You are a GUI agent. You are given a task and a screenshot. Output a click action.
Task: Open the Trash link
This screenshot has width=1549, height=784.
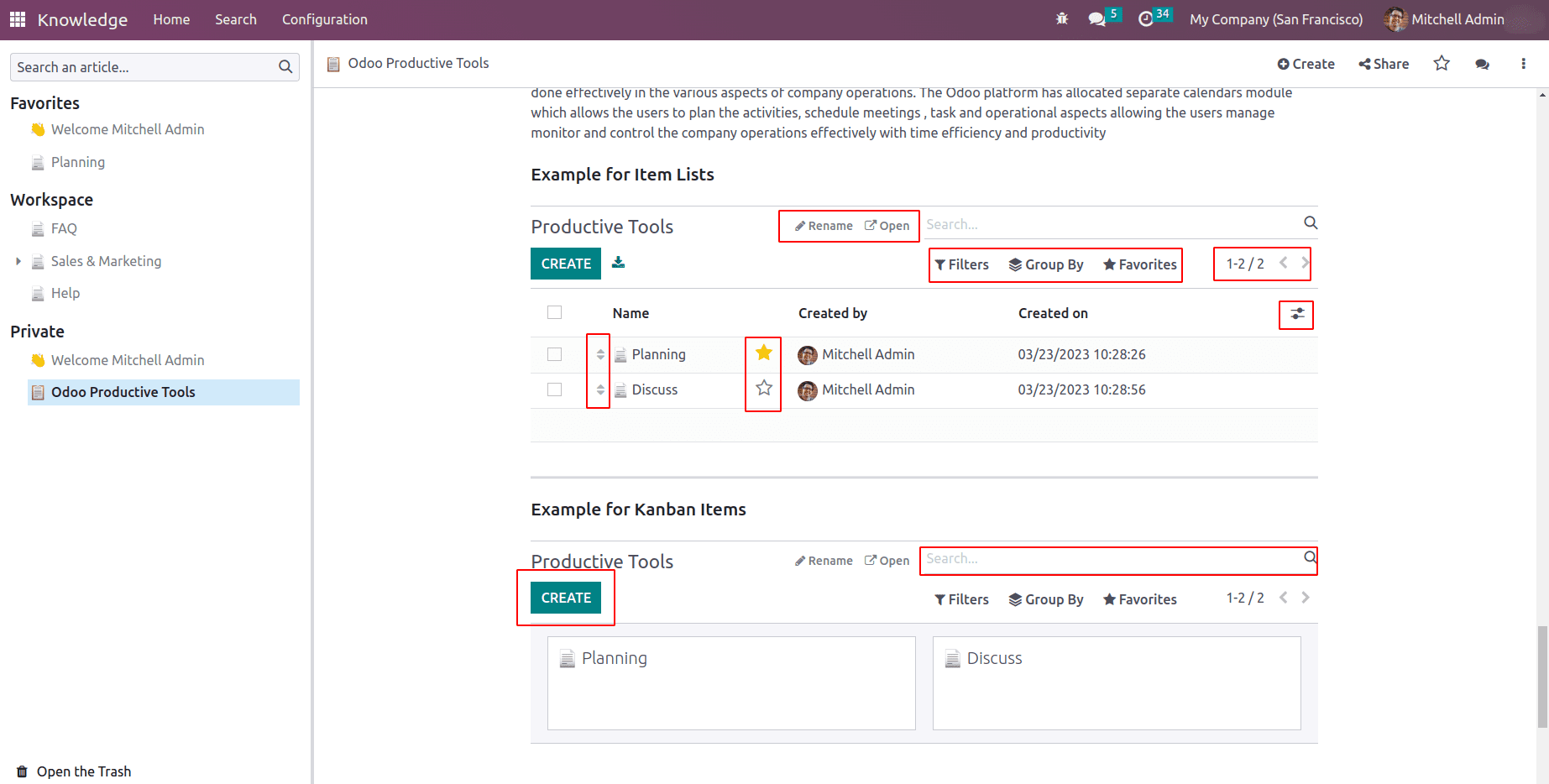point(84,771)
